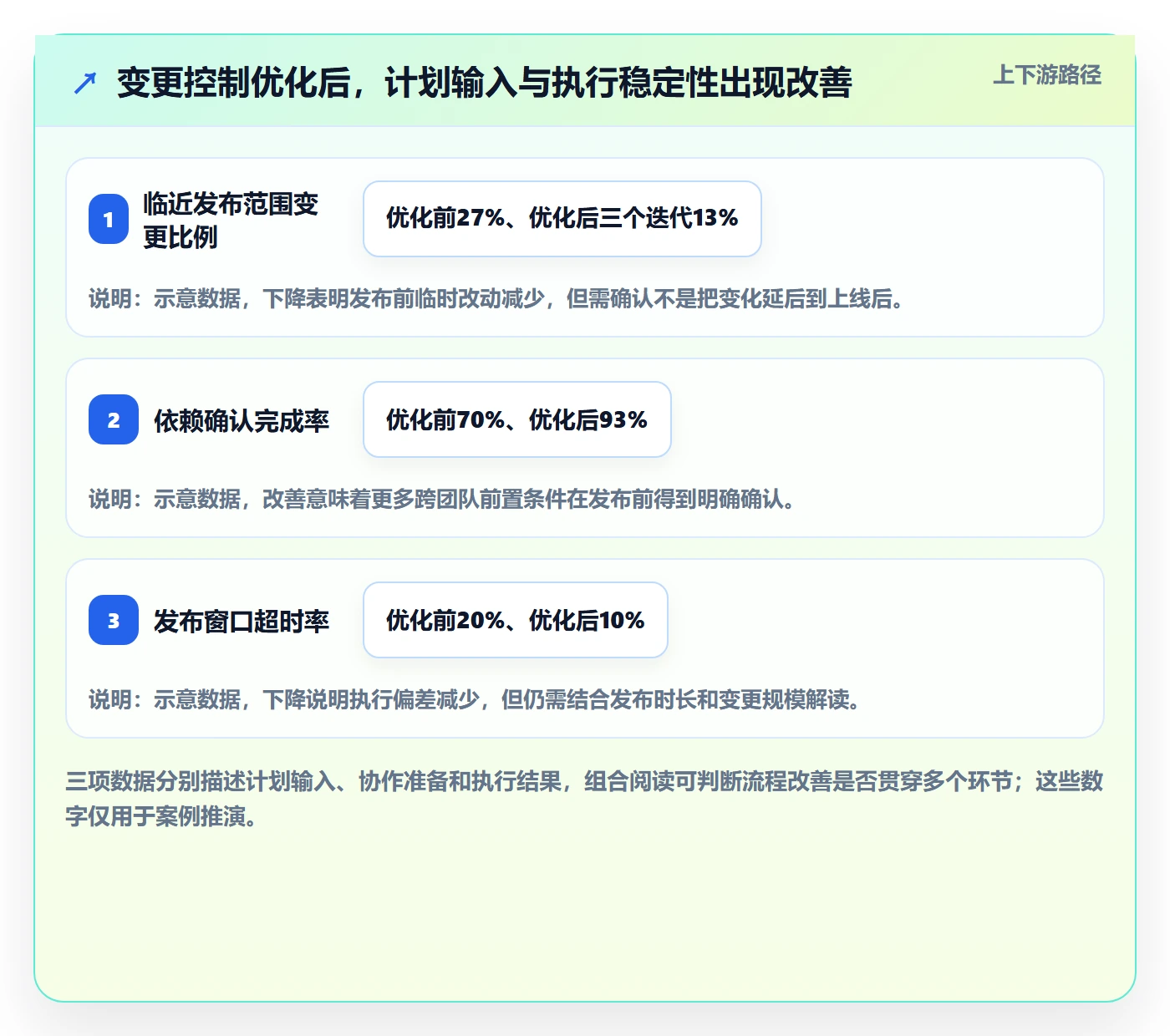Select the 依赖确认完成率 label
The width and height of the screenshot is (1170, 1036).
point(242,420)
